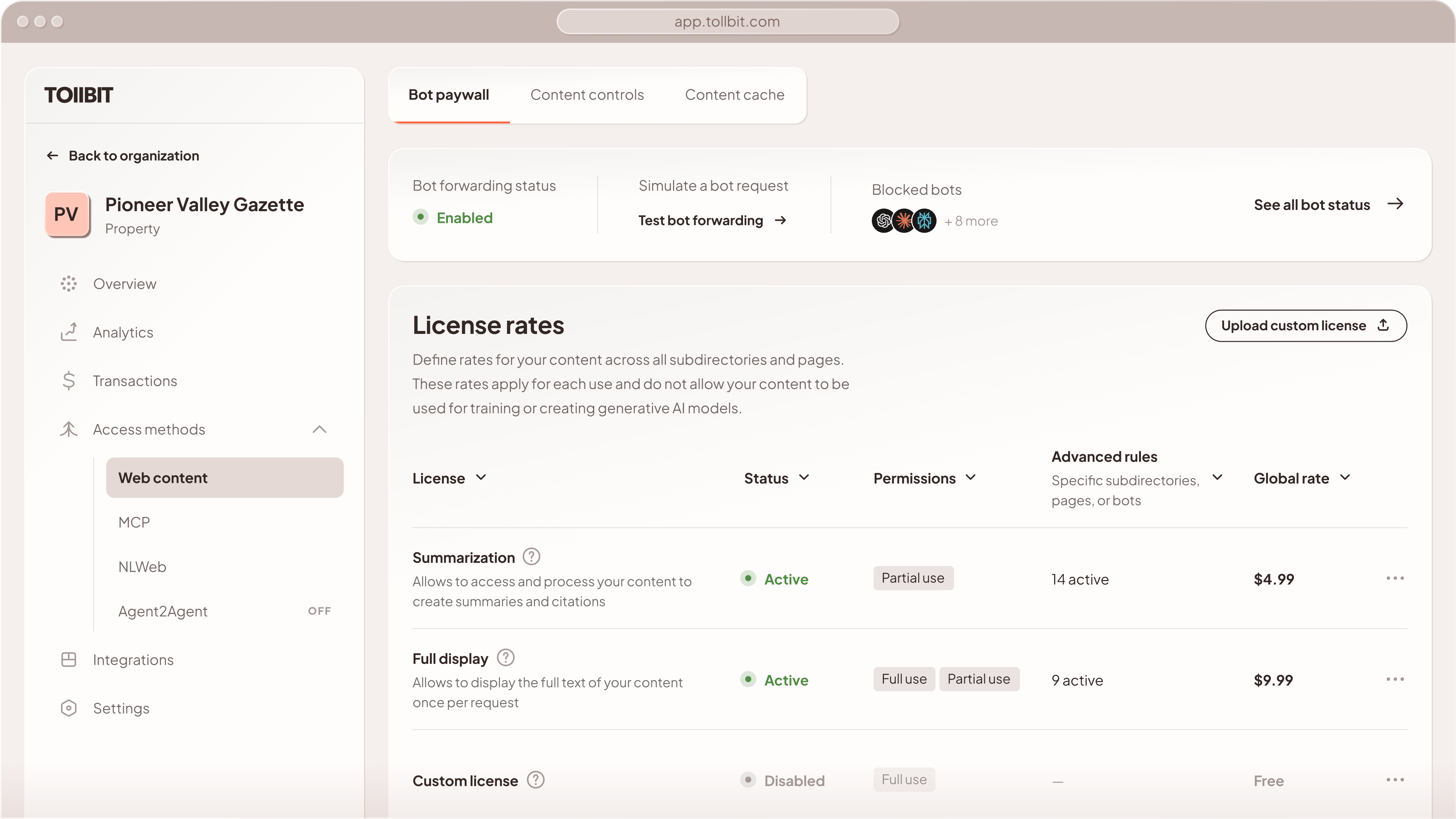Click the app.tollbit.com address bar
This screenshot has height=819, width=1456.
[727, 21]
